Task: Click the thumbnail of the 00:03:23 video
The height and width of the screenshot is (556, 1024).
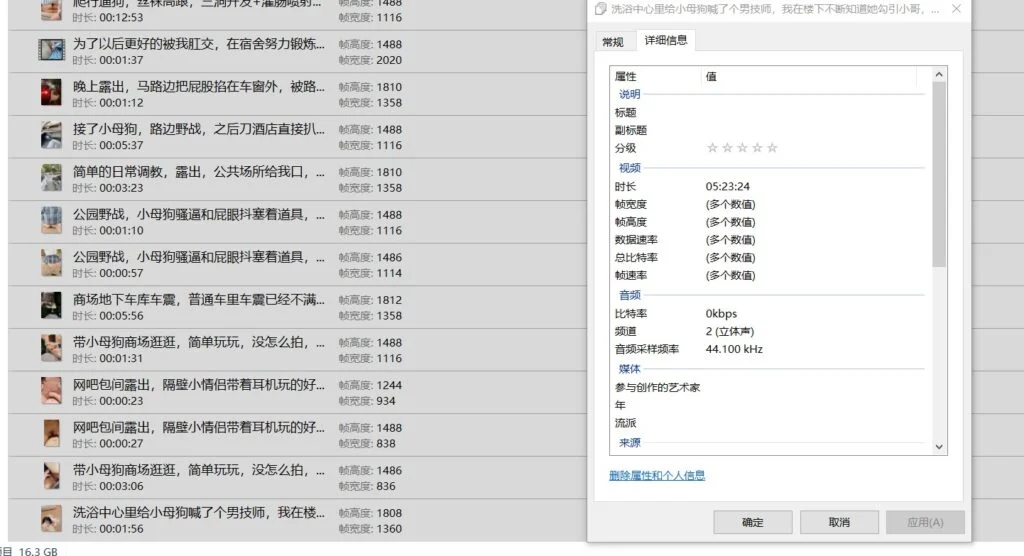Action: click(52, 179)
